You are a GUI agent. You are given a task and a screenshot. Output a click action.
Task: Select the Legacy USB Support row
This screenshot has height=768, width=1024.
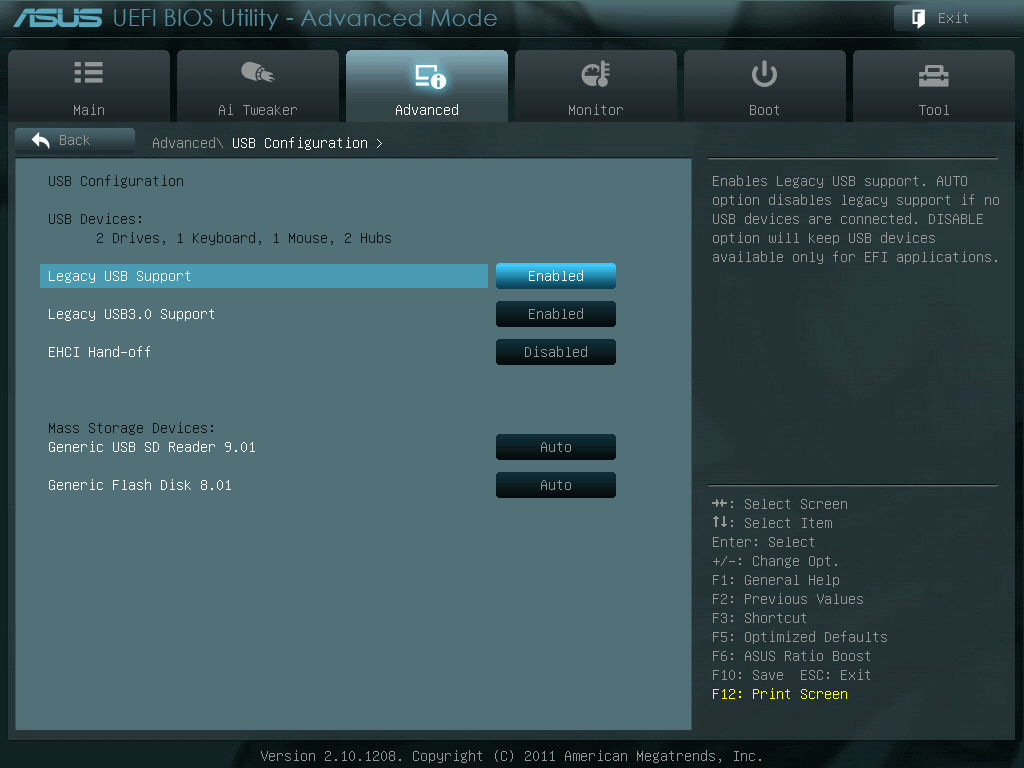[x=264, y=276]
